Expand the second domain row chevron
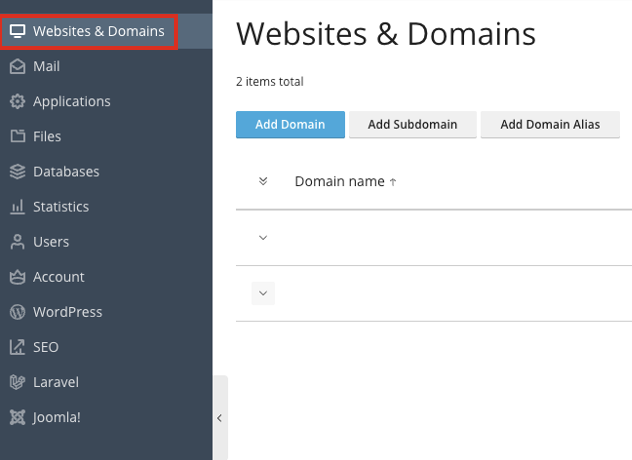This screenshot has width=632, height=460. [263, 294]
